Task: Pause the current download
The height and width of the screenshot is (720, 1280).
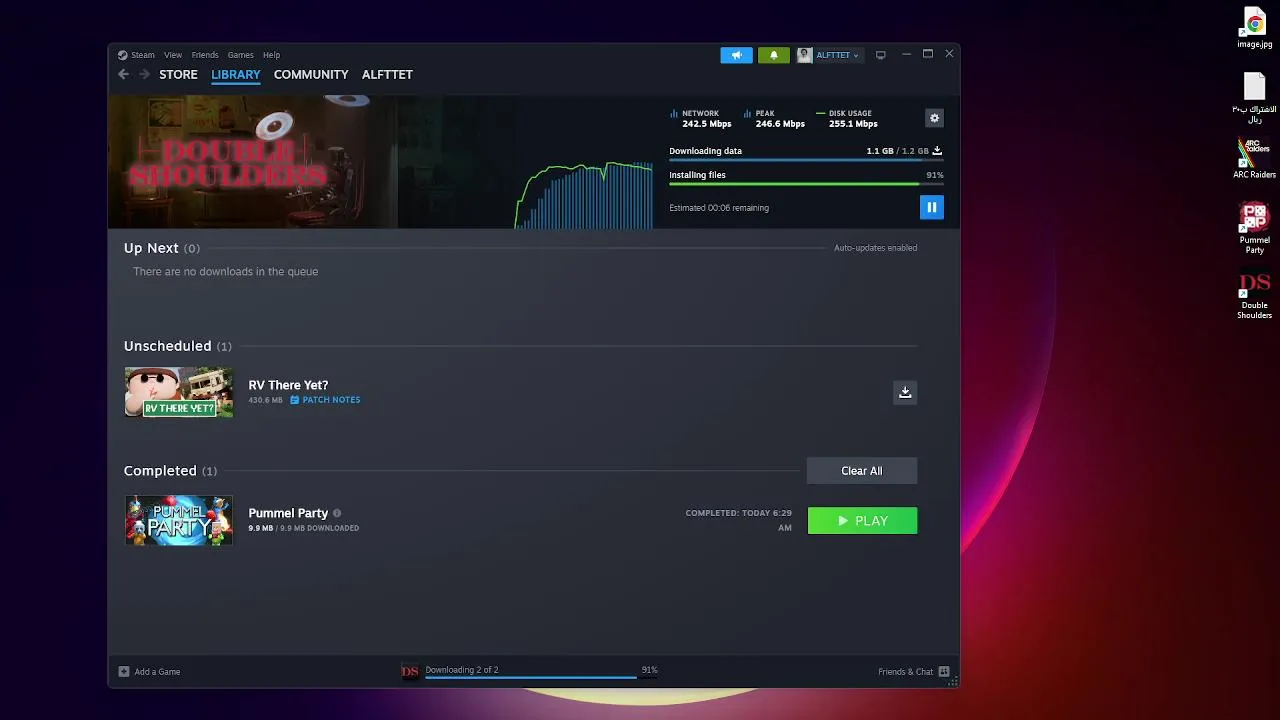Action: pyautogui.click(x=931, y=207)
